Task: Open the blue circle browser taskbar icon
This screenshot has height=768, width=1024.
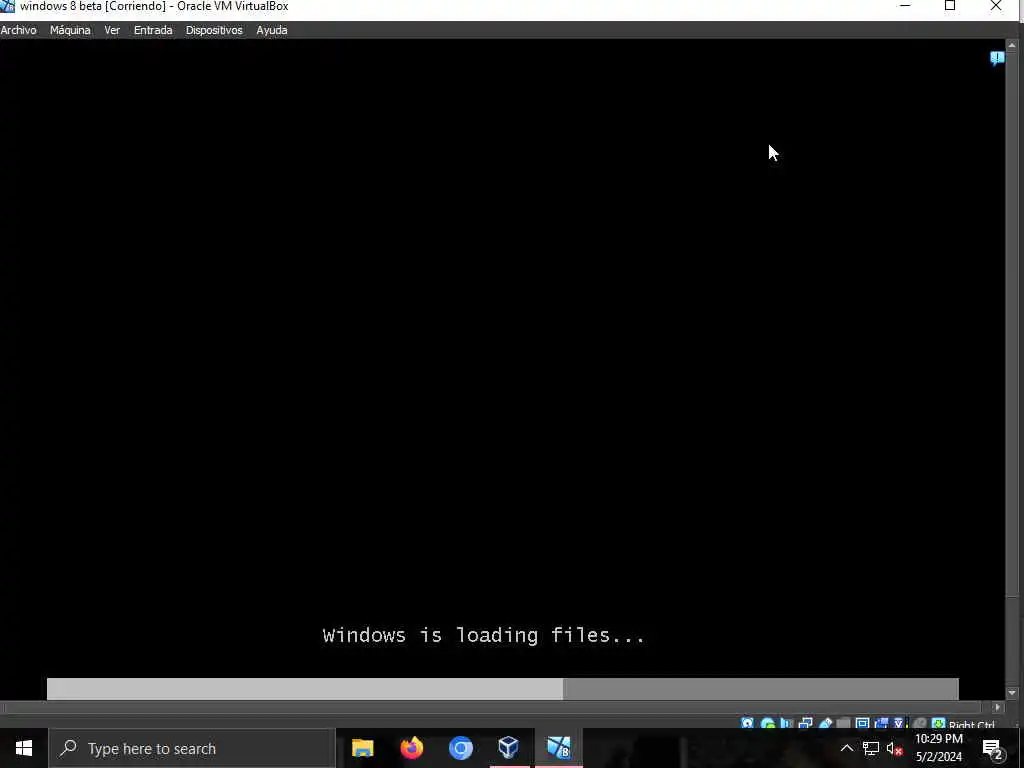Action: [460, 748]
